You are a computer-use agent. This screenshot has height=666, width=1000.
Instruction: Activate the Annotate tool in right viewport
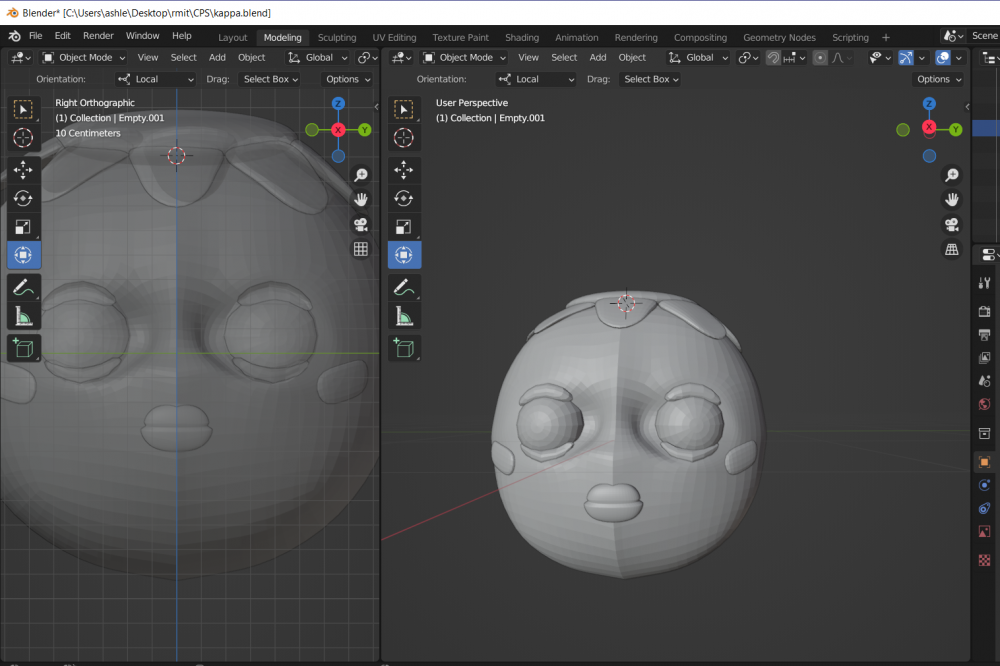[x=404, y=288]
